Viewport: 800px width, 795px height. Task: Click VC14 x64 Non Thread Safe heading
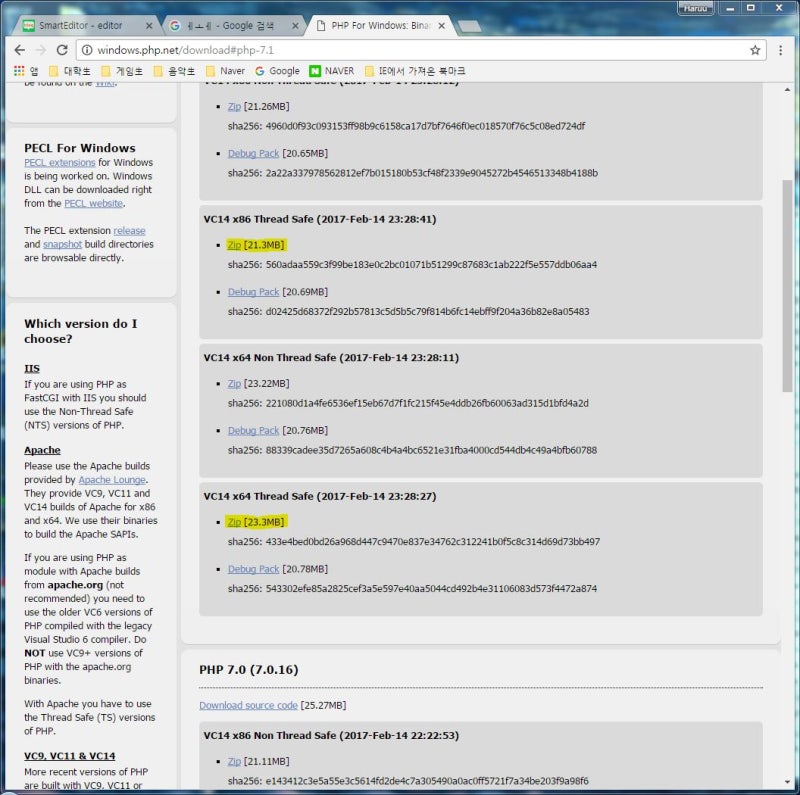pos(331,358)
